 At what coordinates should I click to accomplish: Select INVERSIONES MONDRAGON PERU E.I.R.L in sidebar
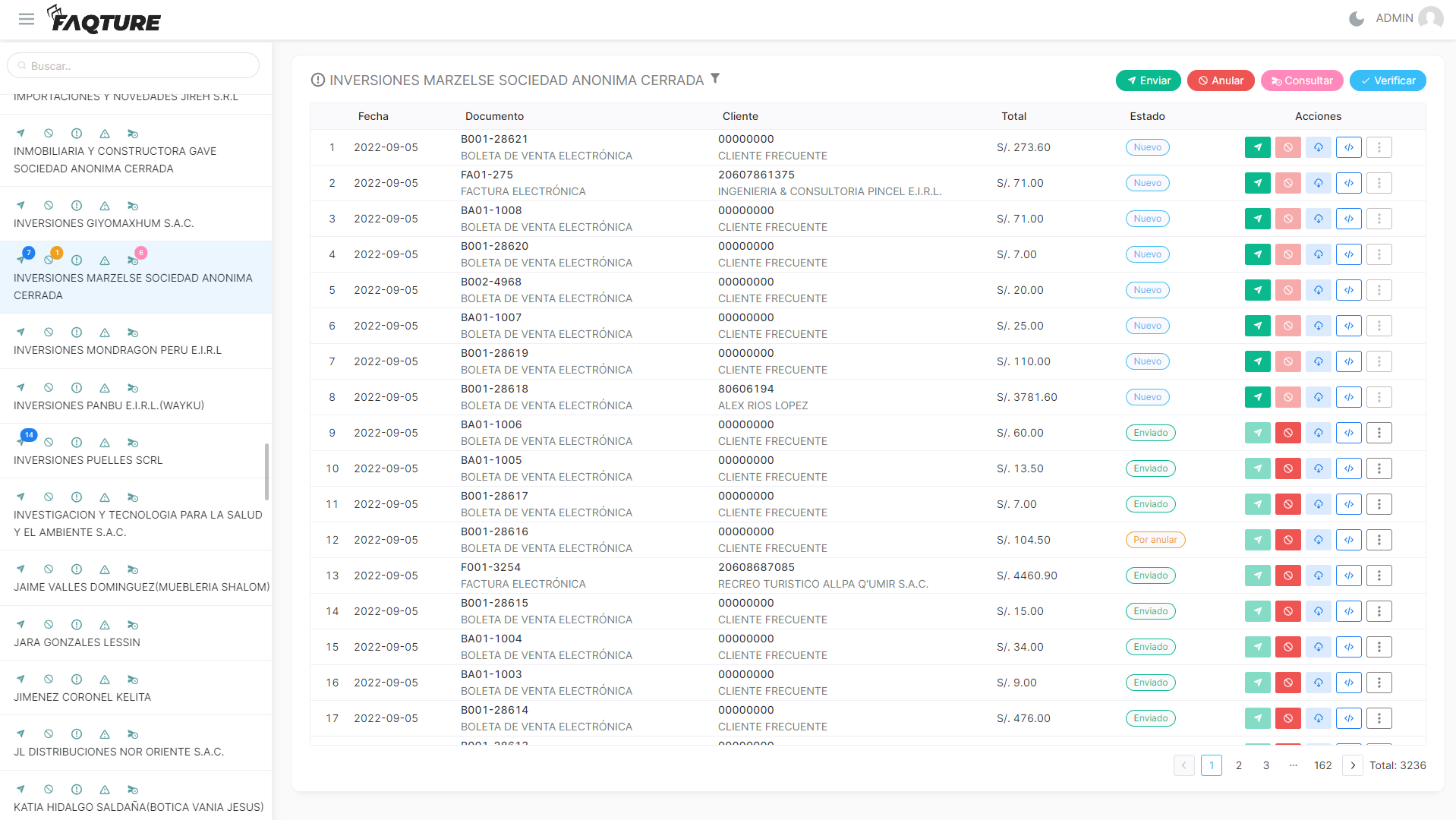(x=118, y=350)
